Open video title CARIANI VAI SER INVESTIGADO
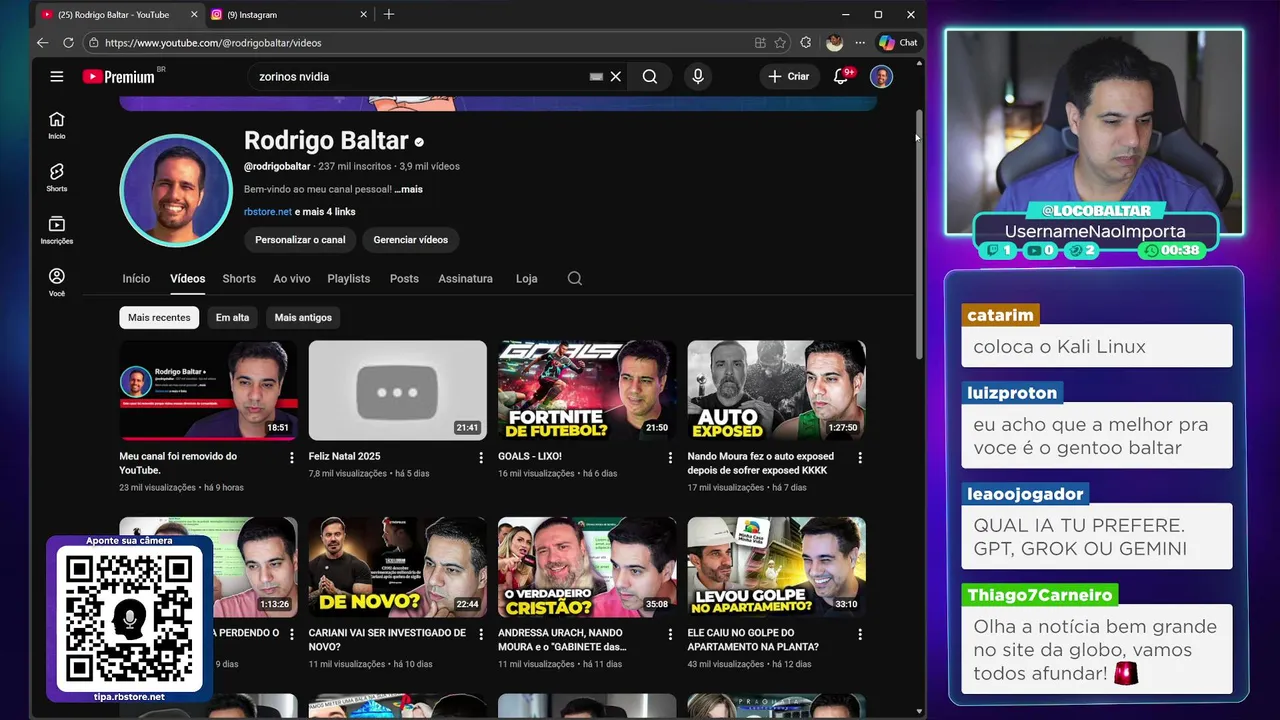Image resolution: width=1280 pixels, height=720 pixels. [387, 640]
